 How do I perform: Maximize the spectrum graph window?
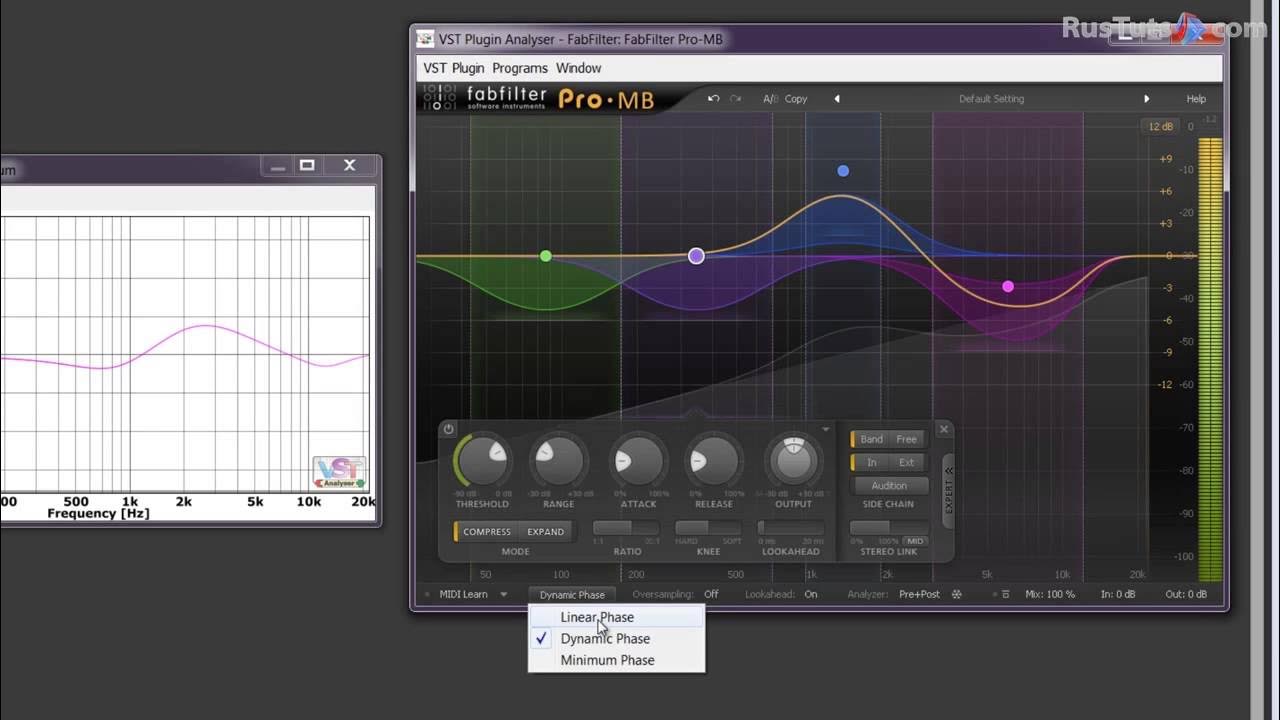[x=307, y=165]
